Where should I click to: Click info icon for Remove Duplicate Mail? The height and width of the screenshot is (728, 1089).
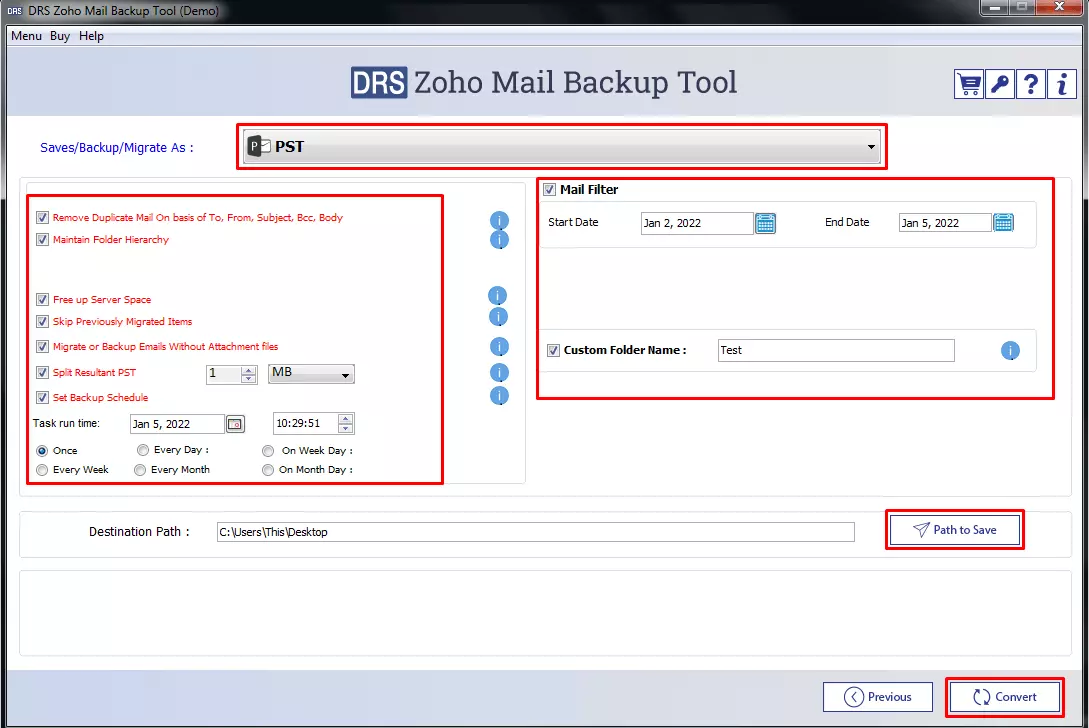[x=499, y=220]
